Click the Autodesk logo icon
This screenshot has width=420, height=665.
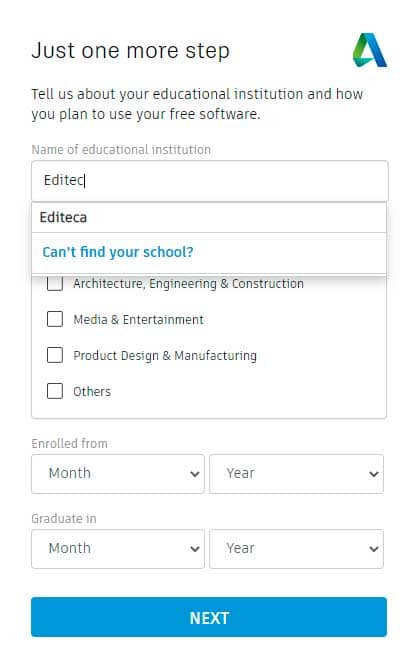tap(370, 50)
